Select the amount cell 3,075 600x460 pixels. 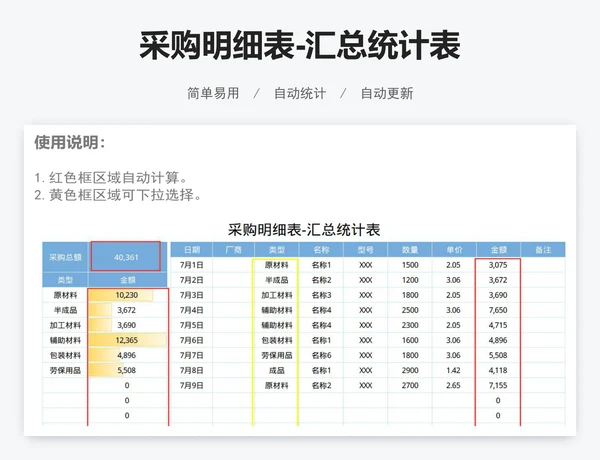[498, 265]
